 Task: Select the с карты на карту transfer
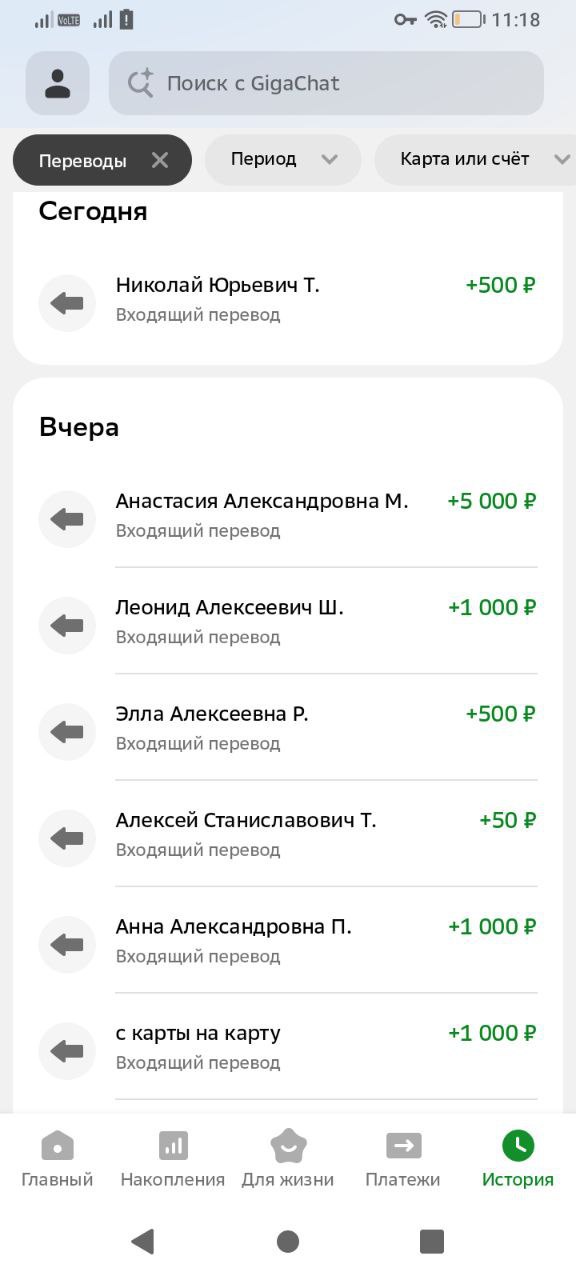tap(288, 1047)
